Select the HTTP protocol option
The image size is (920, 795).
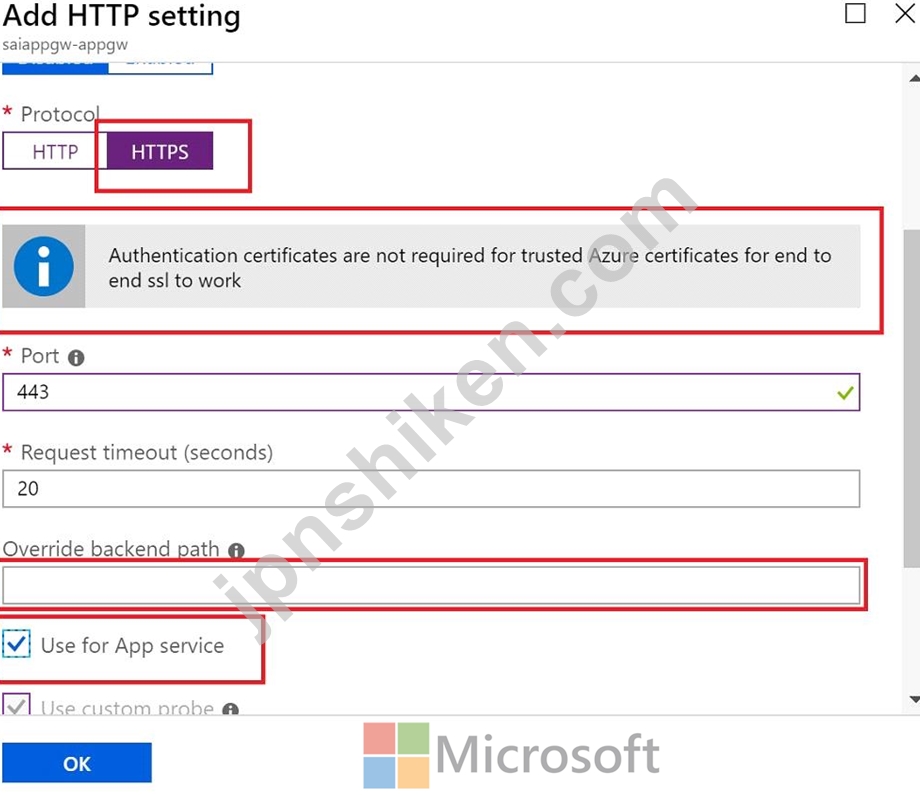point(55,151)
